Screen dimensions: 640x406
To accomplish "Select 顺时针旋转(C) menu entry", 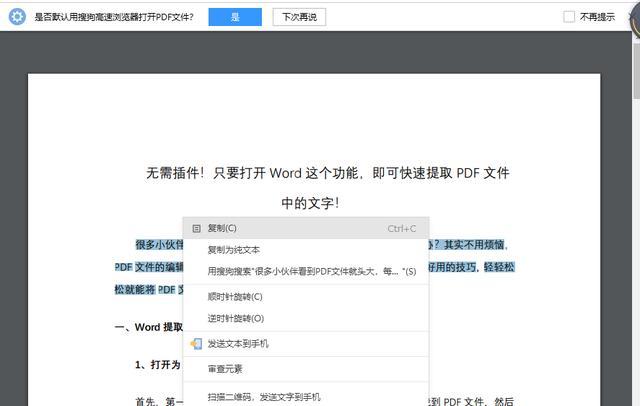I will point(306,297).
